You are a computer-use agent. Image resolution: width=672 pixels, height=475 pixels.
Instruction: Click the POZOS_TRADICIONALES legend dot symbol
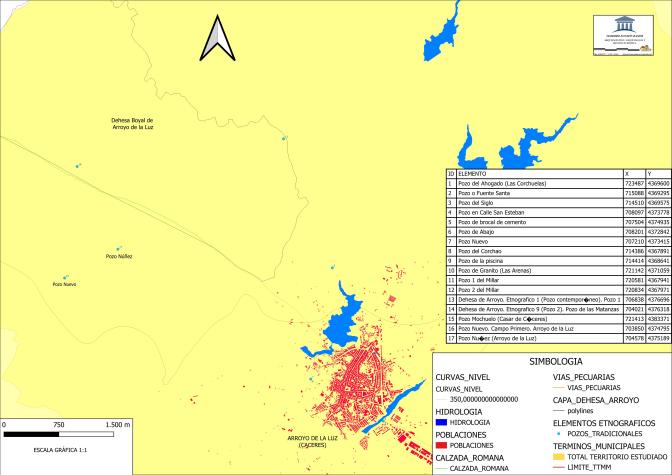(558, 436)
